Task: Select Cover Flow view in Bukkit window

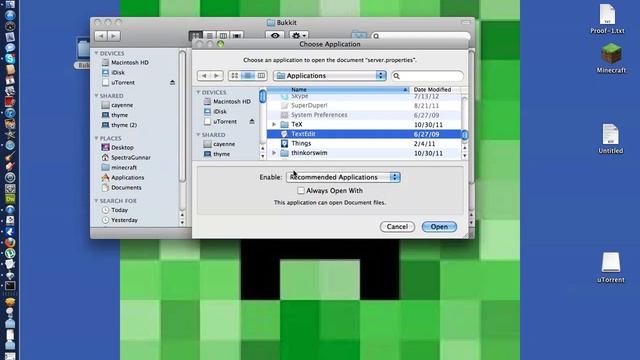Action: coord(237,36)
